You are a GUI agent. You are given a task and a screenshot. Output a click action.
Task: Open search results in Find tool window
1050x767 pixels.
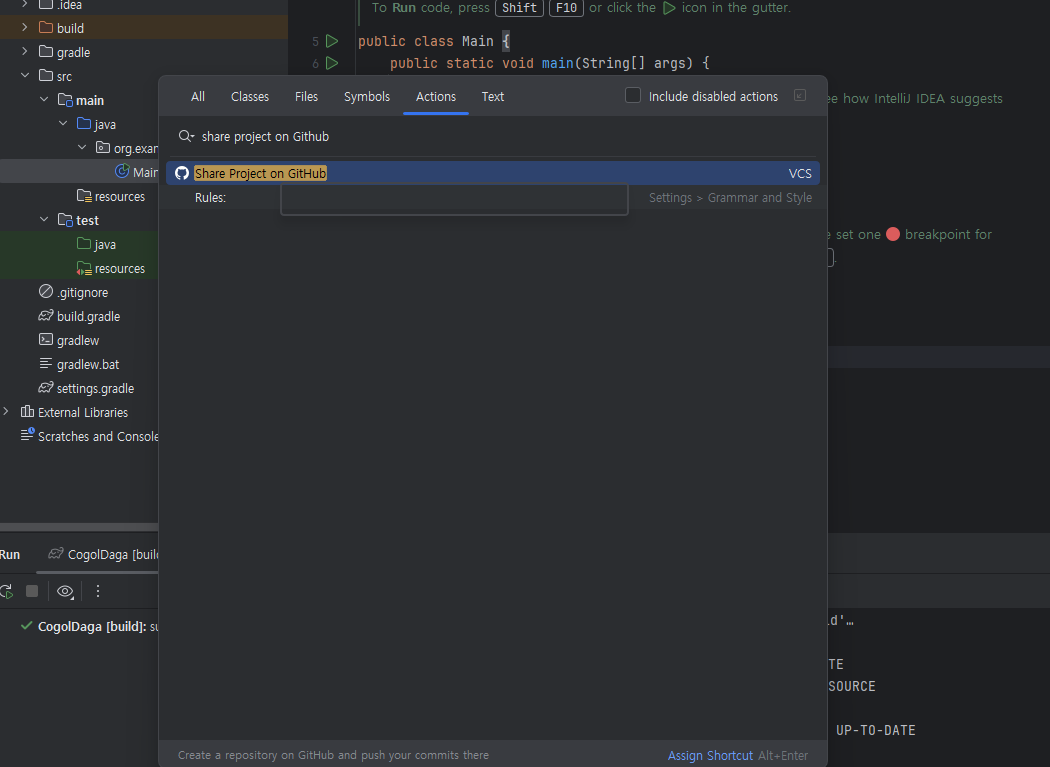[800, 96]
